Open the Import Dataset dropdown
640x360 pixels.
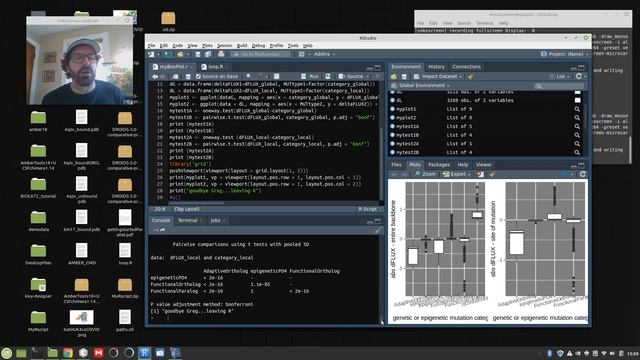438,76
